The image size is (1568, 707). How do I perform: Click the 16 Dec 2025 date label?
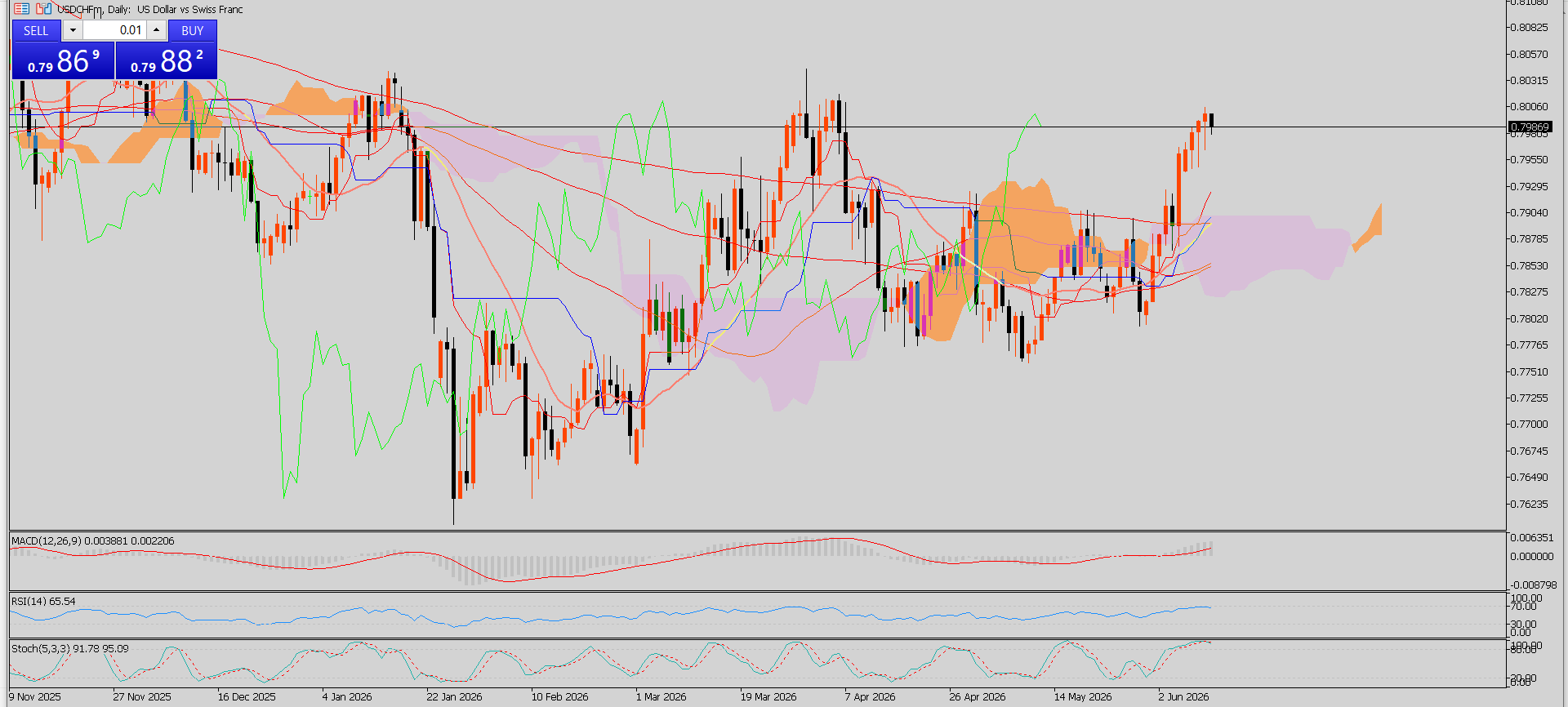click(247, 696)
